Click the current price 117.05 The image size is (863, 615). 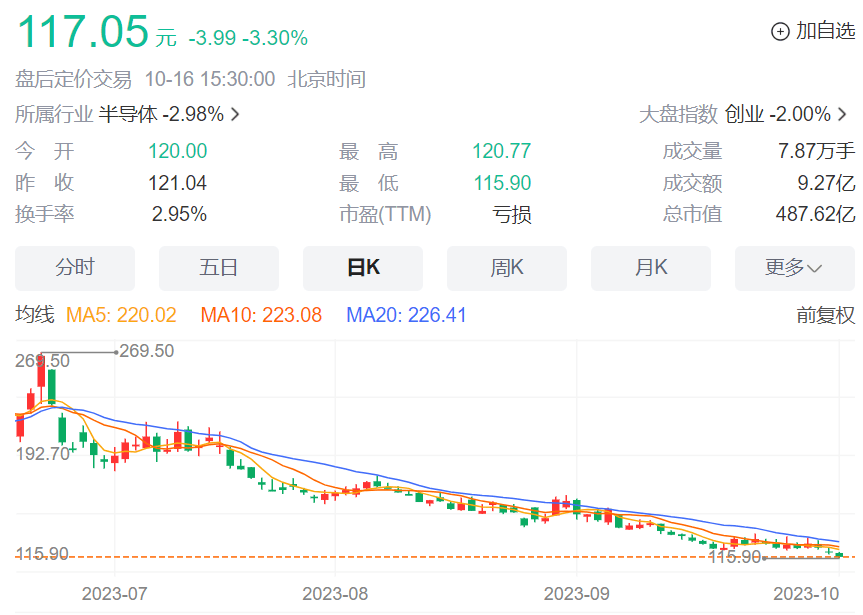click(x=82, y=32)
